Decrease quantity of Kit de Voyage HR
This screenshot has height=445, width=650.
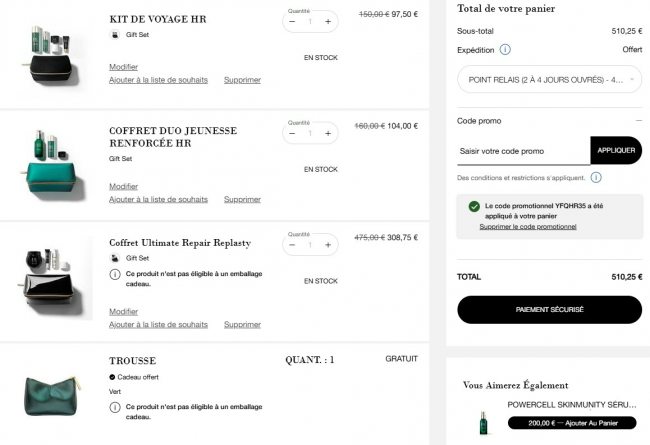coord(292,22)
